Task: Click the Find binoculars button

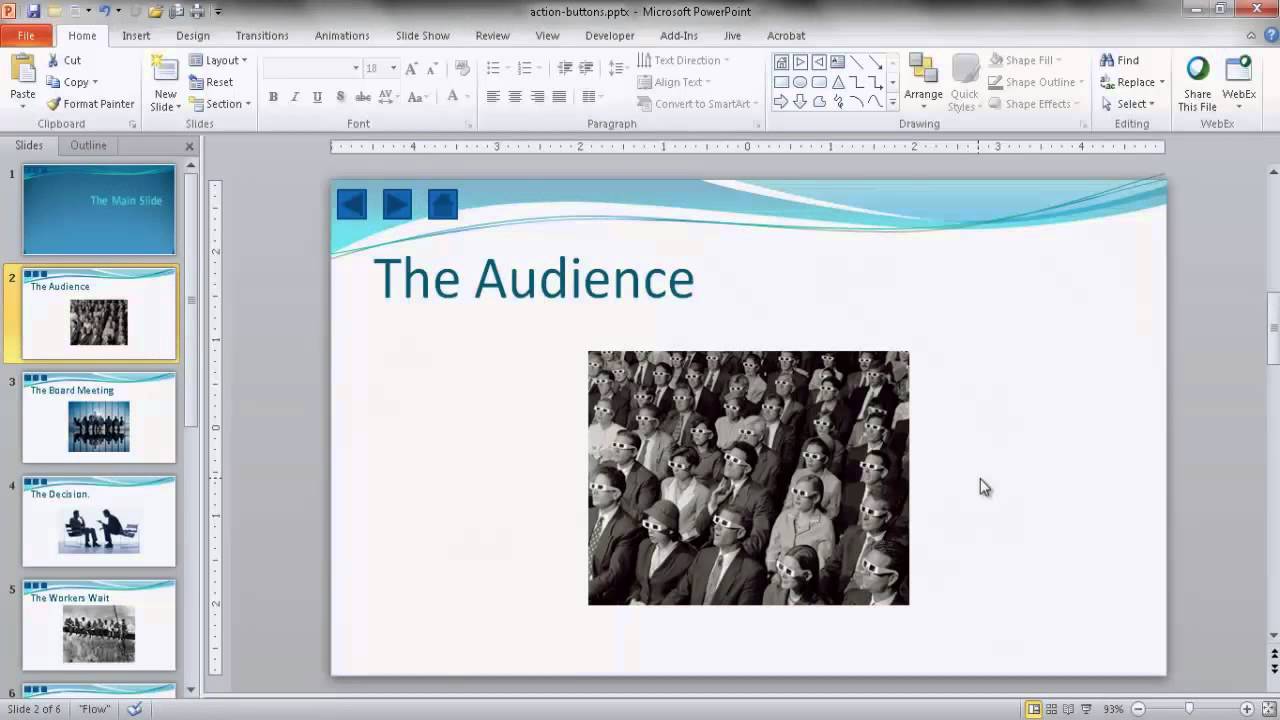Action: (x=1120, y=60)
